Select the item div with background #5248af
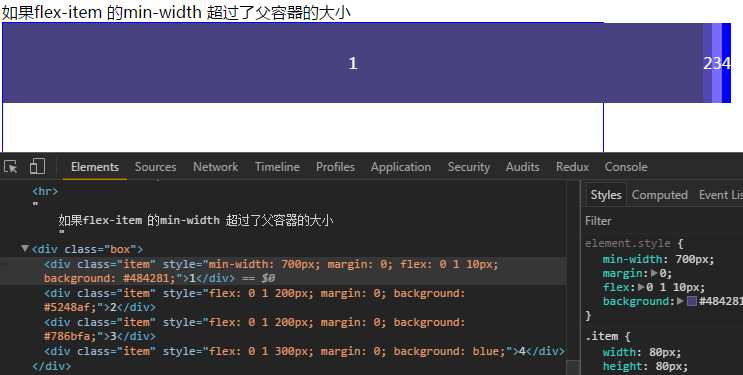The image size is (743, 375). [x=283, y=300]
